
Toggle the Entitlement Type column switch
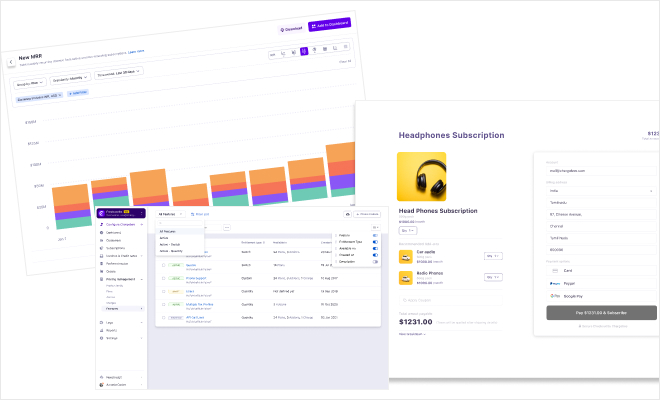374,241
